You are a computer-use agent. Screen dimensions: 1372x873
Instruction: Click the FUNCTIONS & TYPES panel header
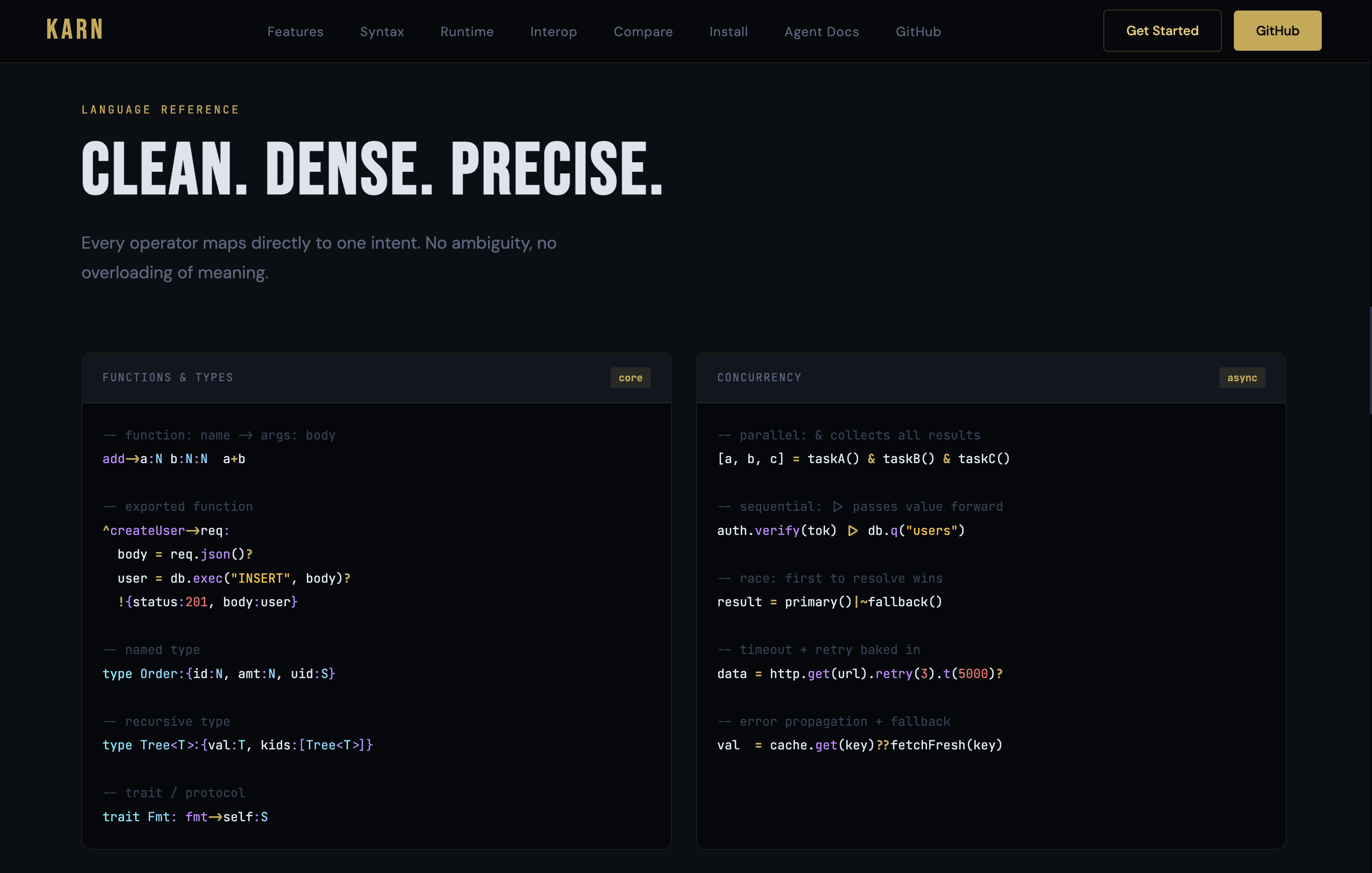(168, 378)
